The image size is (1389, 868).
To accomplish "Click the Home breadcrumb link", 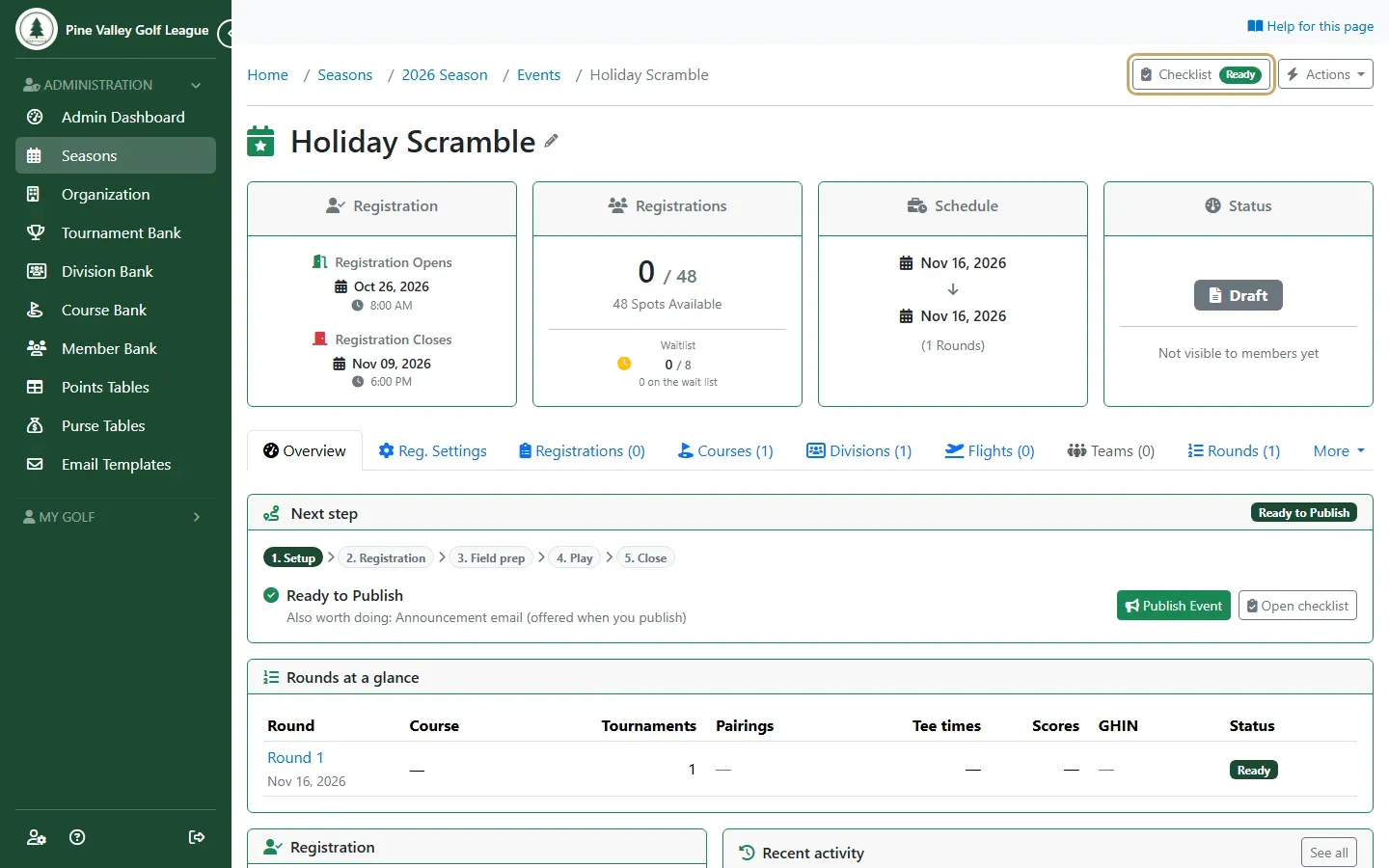I will pyautogui.click(x=267, y=75).
